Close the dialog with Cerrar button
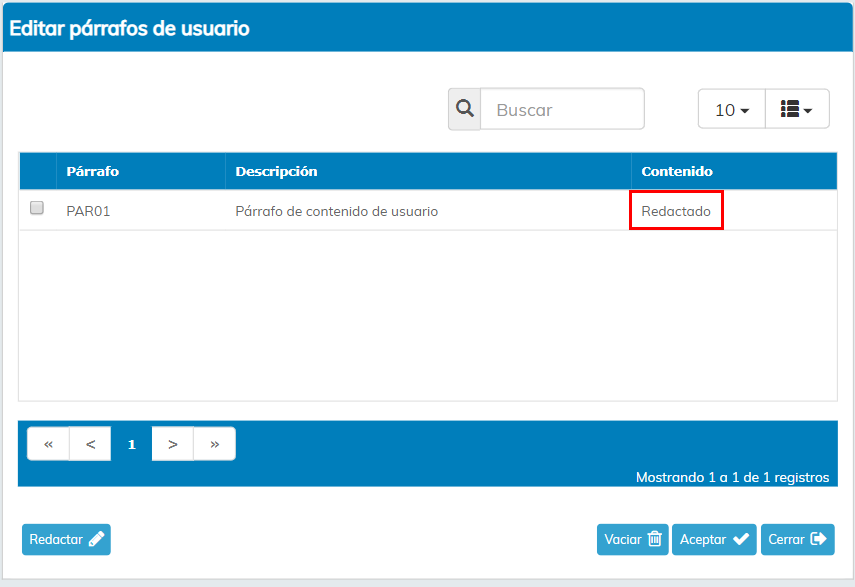This screenshot has width=855, height=587. 797,539
